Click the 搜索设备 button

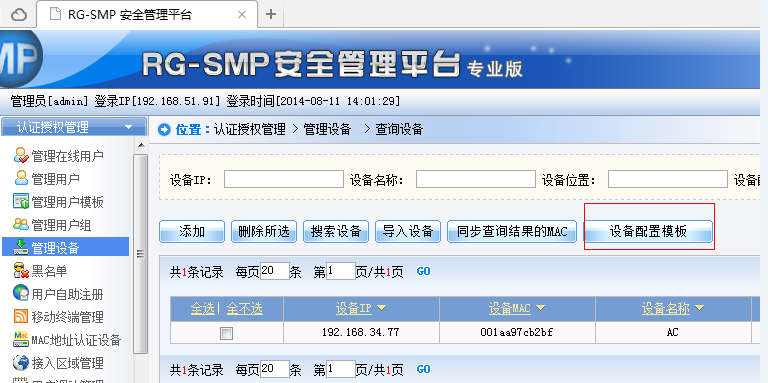[336, 231]
